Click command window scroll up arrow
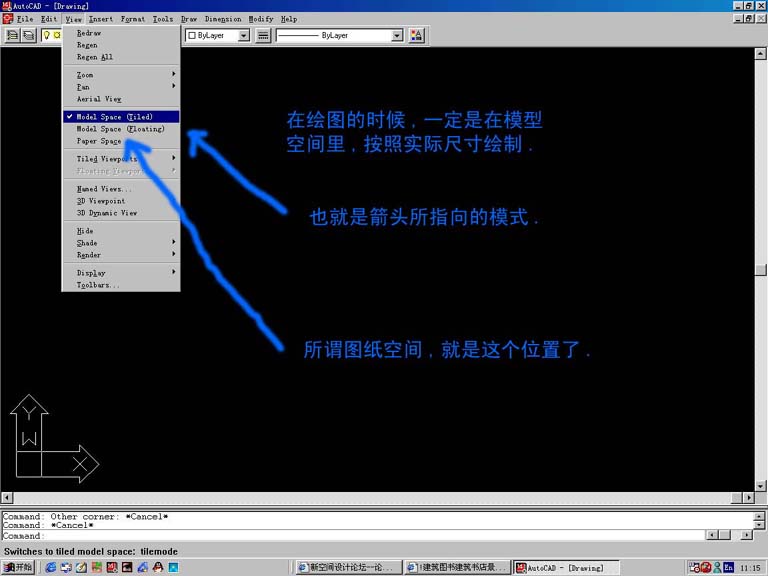The height and width of the screenshot is (576, 768). pos(759,516)
